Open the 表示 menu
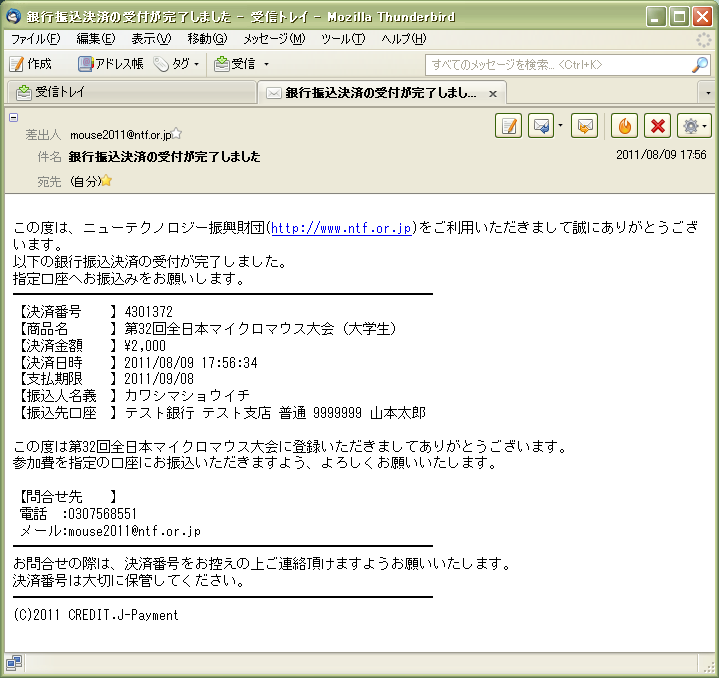Image resolution: width=719 pixels, height=678 pixels. (x=151, y=39)
